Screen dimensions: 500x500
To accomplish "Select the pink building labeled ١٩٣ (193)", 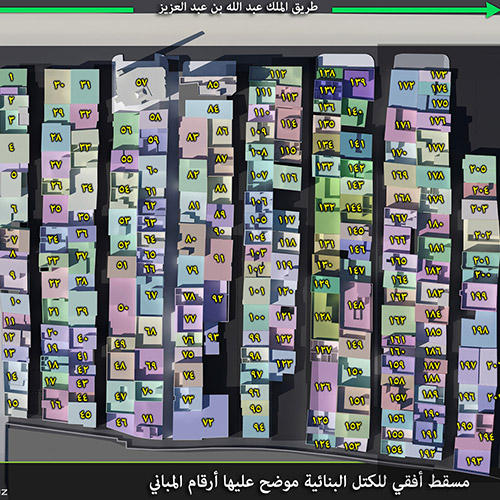I will click(x=473, y=460).
